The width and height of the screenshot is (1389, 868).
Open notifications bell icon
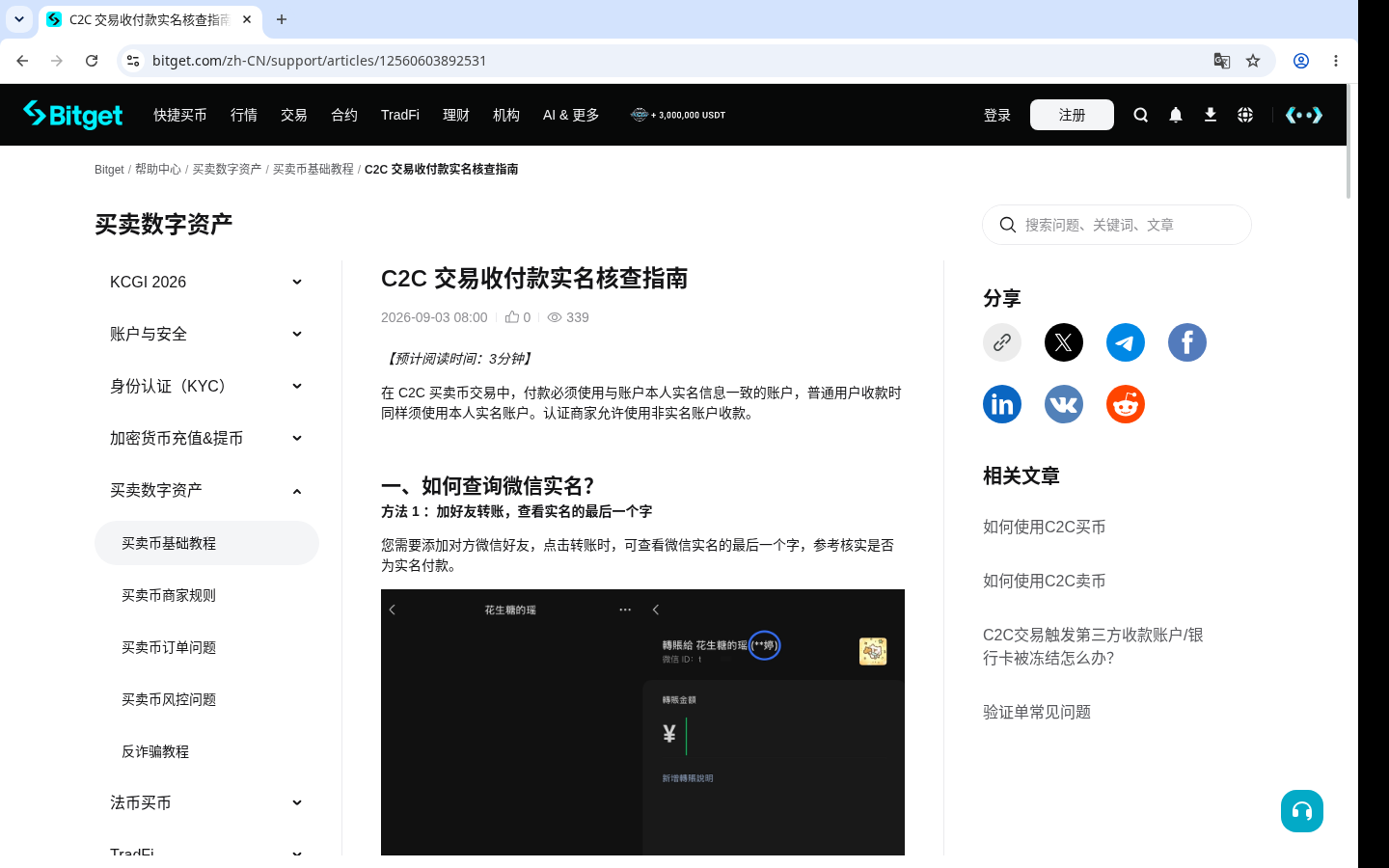(1176, 115)
